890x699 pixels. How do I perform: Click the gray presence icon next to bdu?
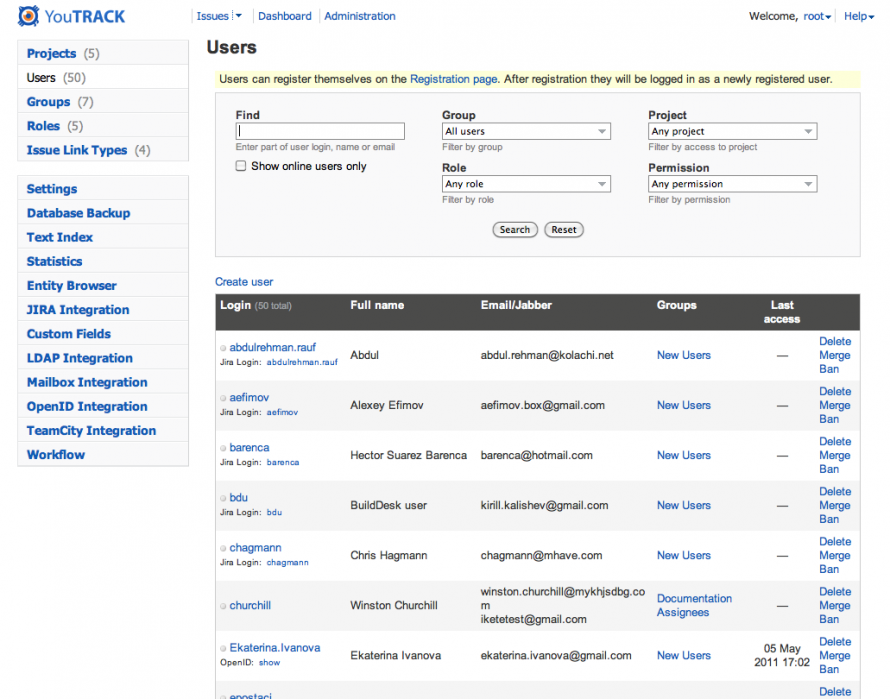click(223, 498)
